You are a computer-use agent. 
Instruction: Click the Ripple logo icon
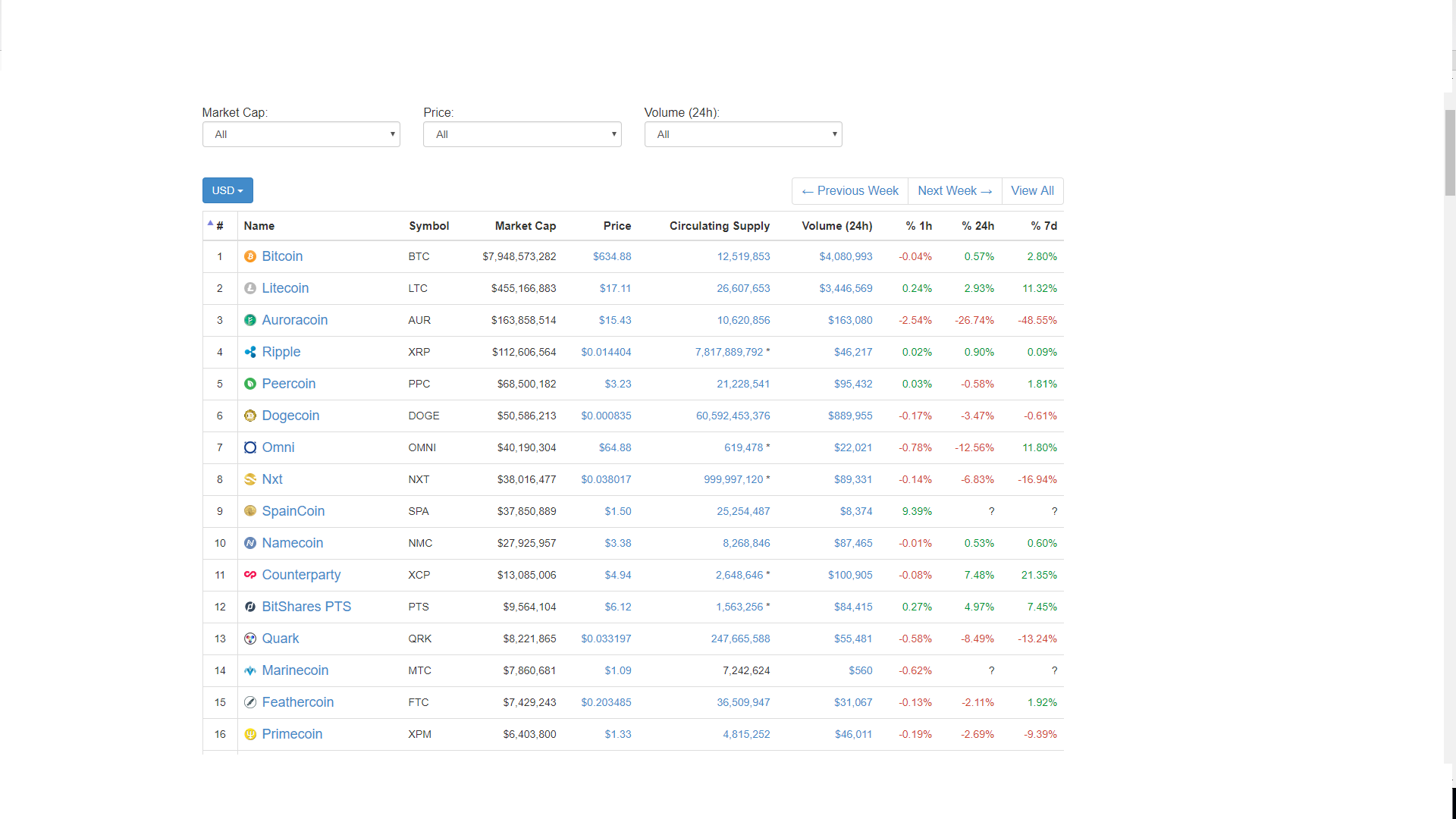(x=250, y=353)
